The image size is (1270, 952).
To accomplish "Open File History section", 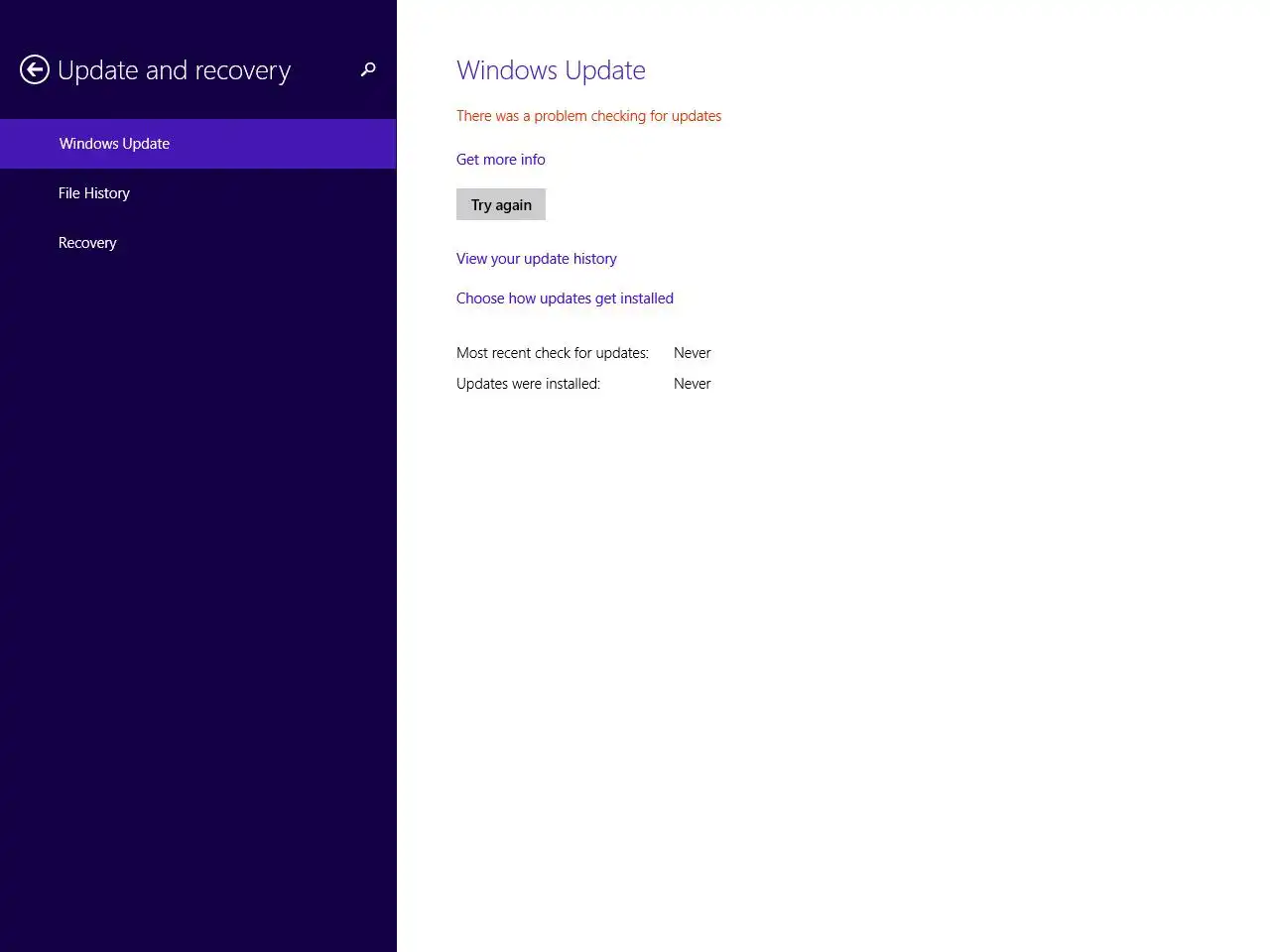I will [x=198, y=193].
